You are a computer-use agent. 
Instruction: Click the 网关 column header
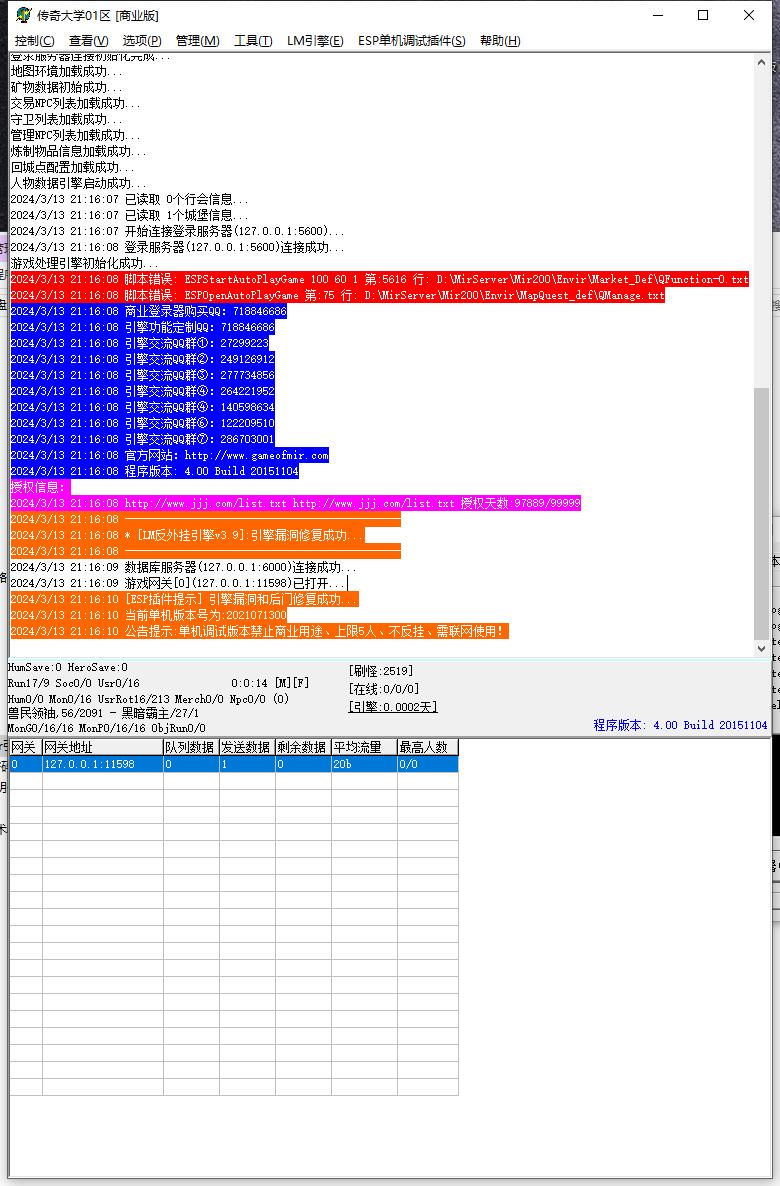[26, 747]
